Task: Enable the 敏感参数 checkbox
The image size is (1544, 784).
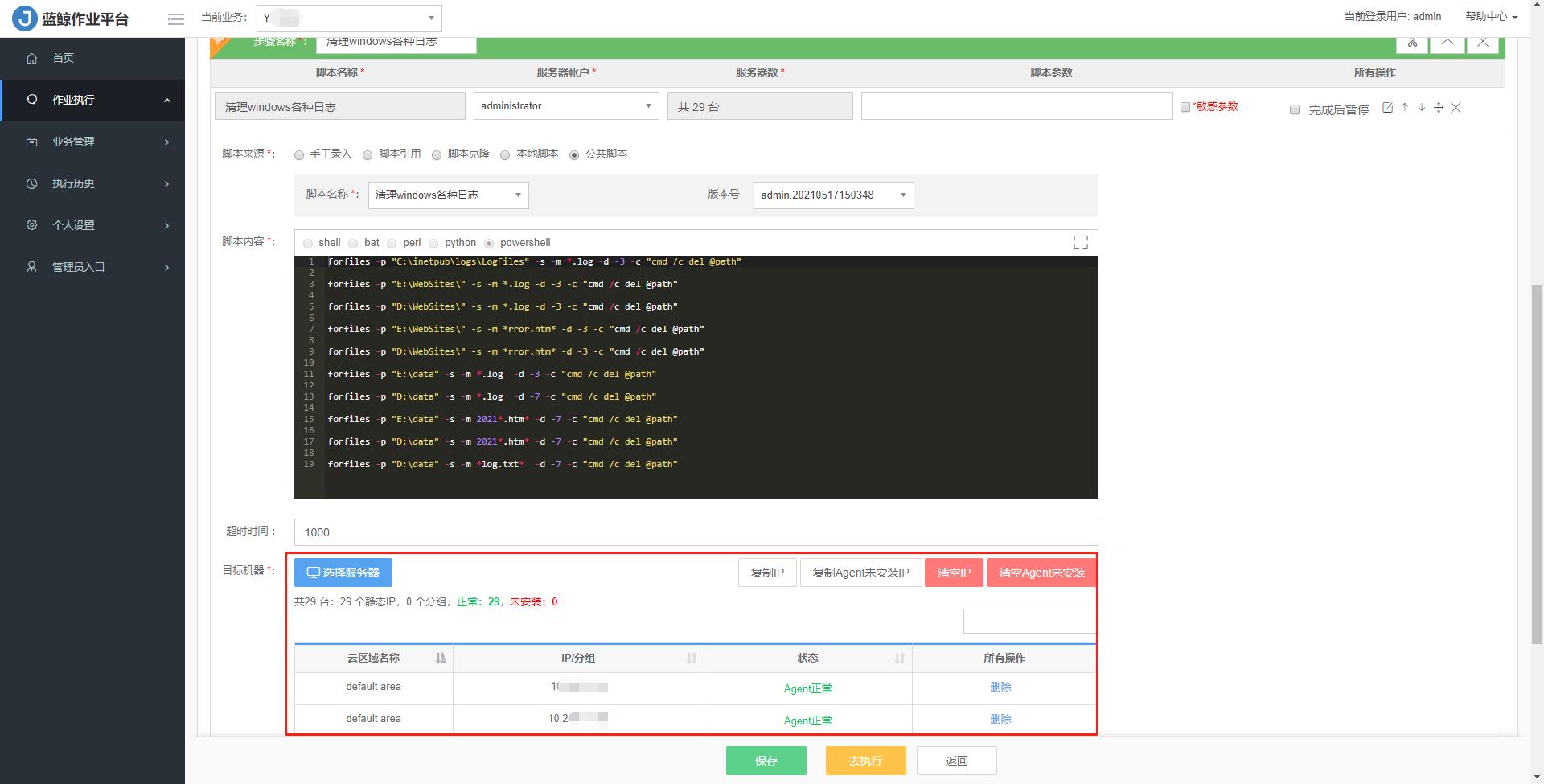Action: pos(1185,106)
